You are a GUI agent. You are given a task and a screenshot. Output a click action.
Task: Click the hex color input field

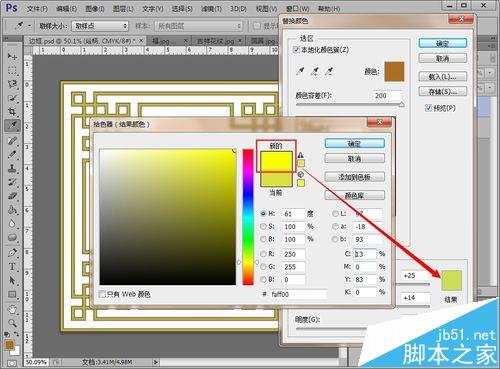pyautogui.click(x=298, y=294)
